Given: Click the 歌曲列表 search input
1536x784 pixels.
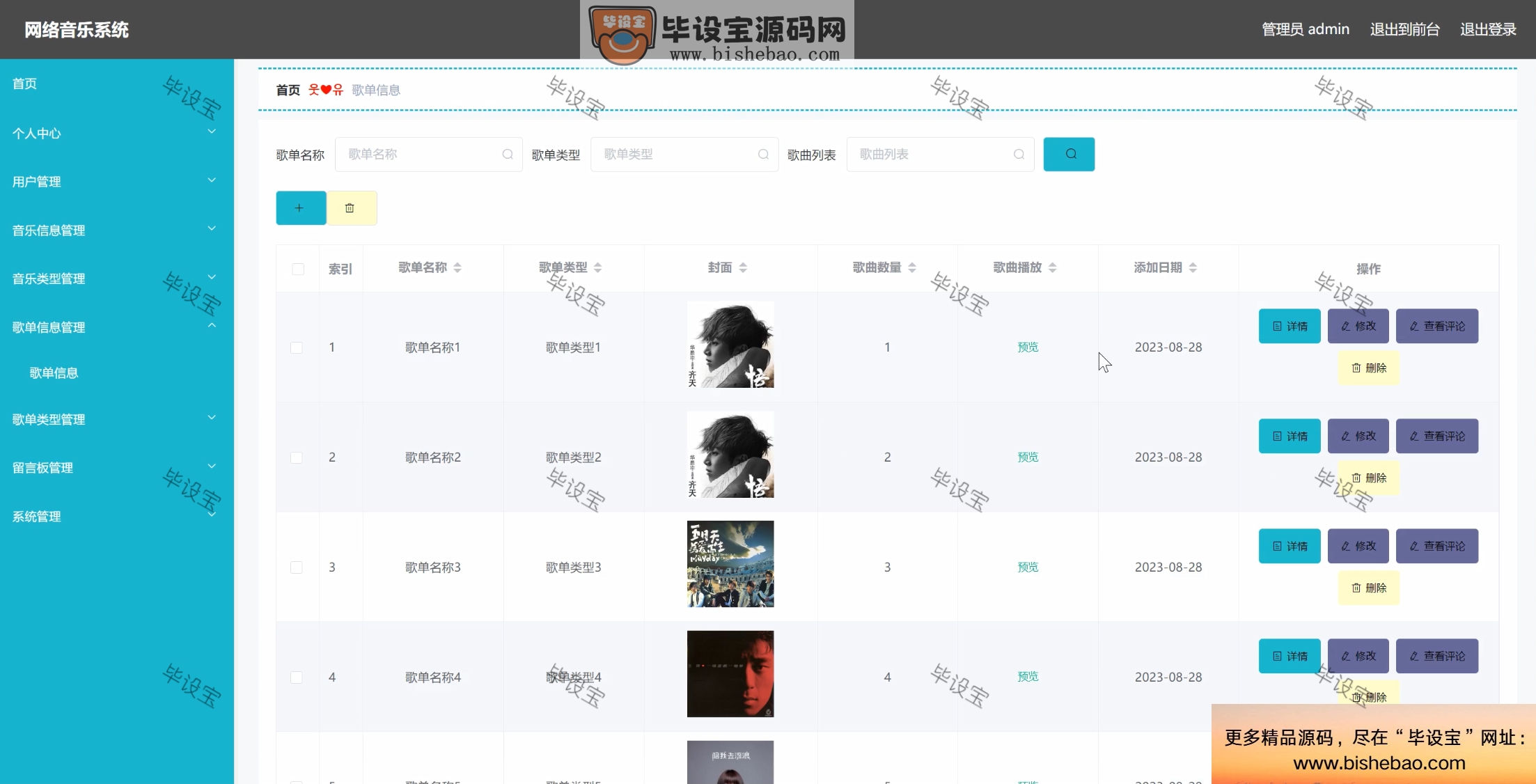Looking at the screenshot, I should click(x=940, y=154).
